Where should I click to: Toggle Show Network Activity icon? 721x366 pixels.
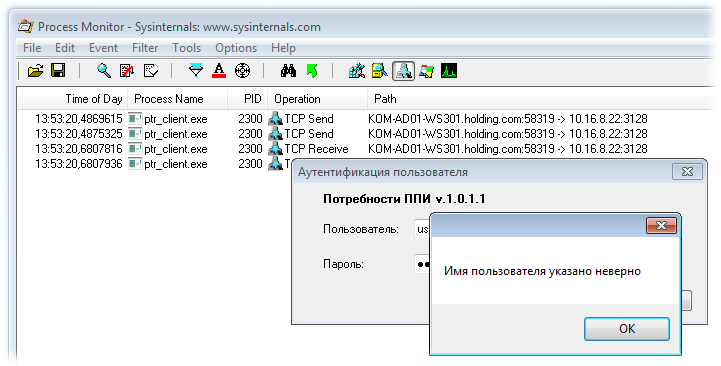[x=403, y=71]
